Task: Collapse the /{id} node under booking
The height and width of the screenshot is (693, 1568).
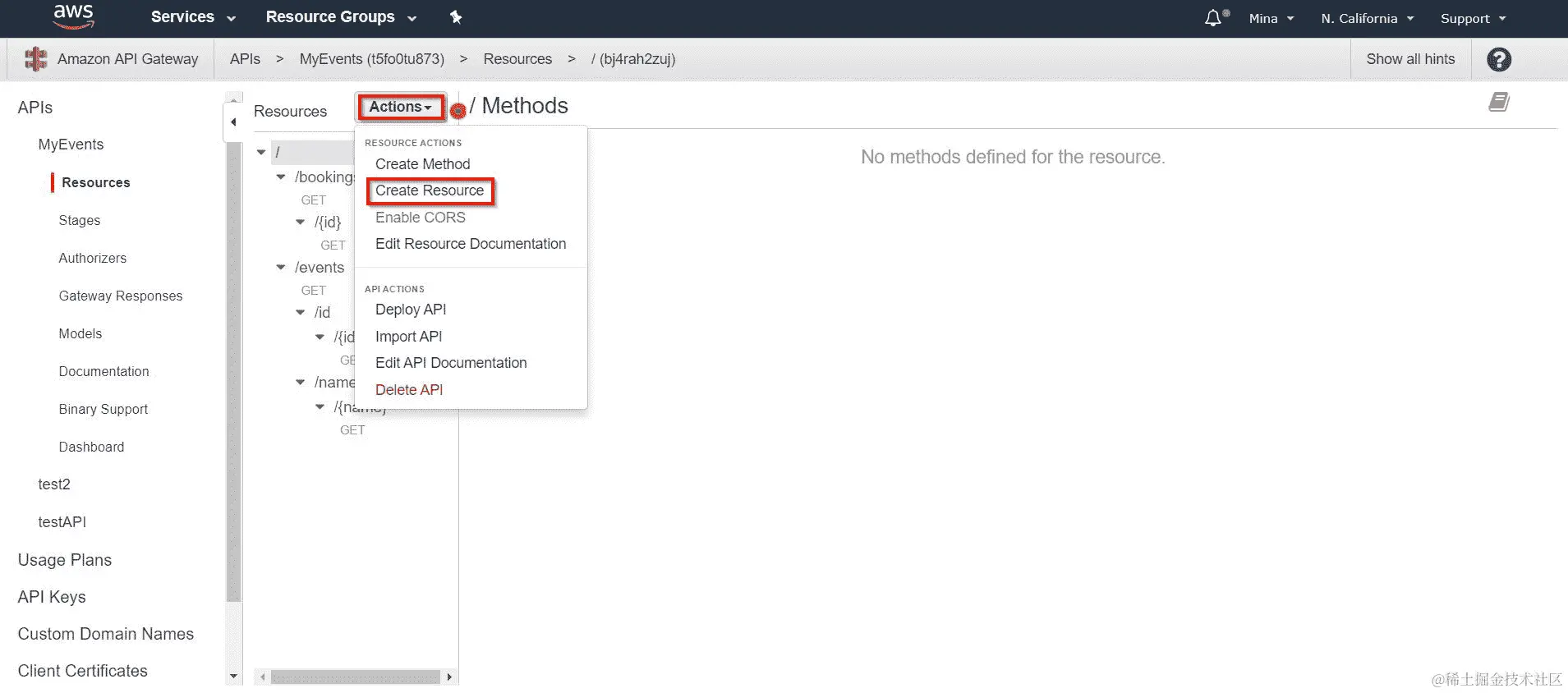Action: pos(301,223)
